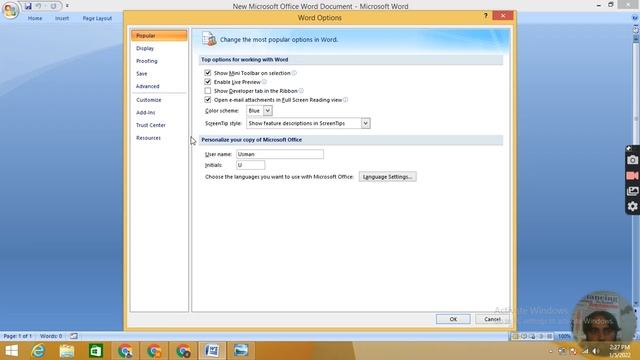Click info icon beside Mini Toolbar option
Image resolution: width=640 pixels, height=360 pixels.
pos(294,73)
